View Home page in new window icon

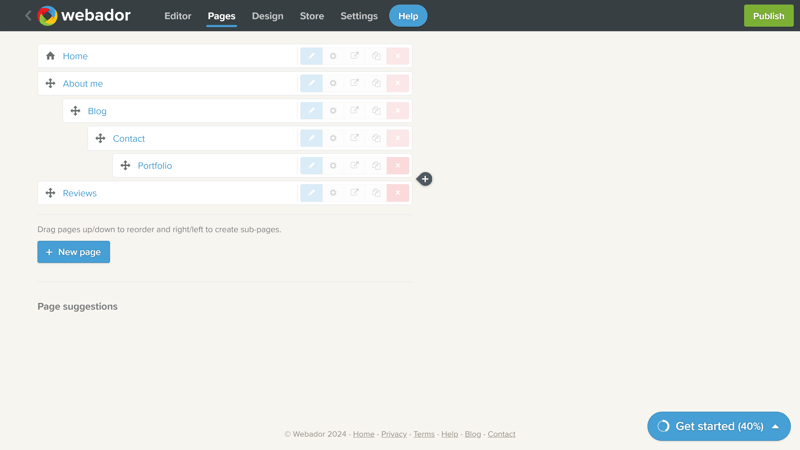point(355,56)
